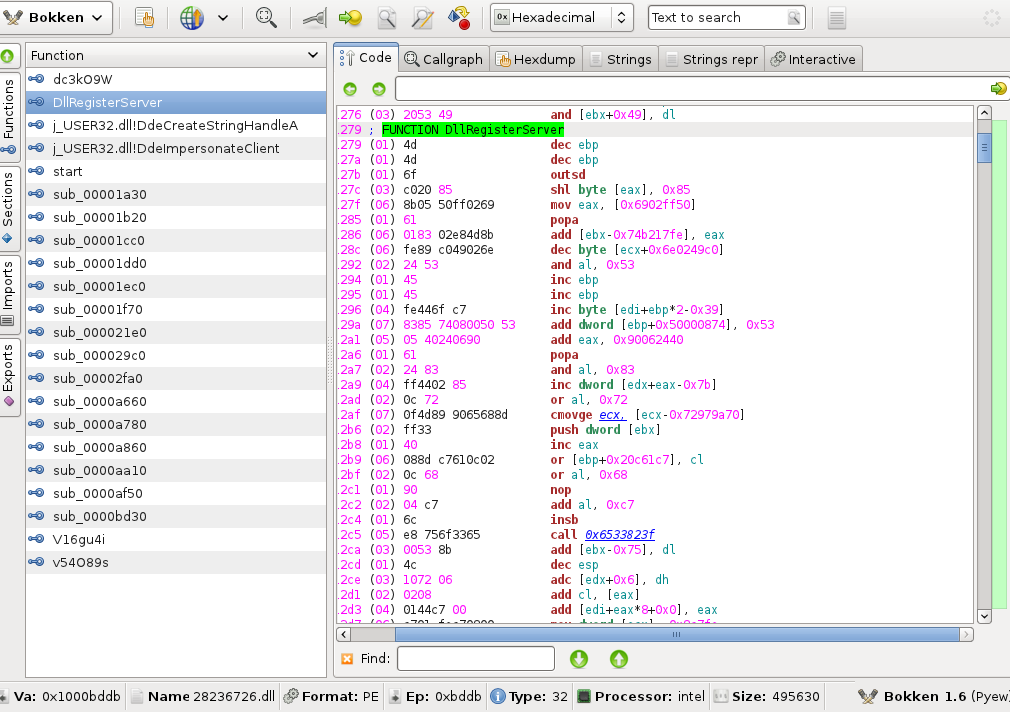Click the pencil-and-paper edit toolbar icon
The width and height of the screenshot is (1010, 712).
[x=422, y=17]
